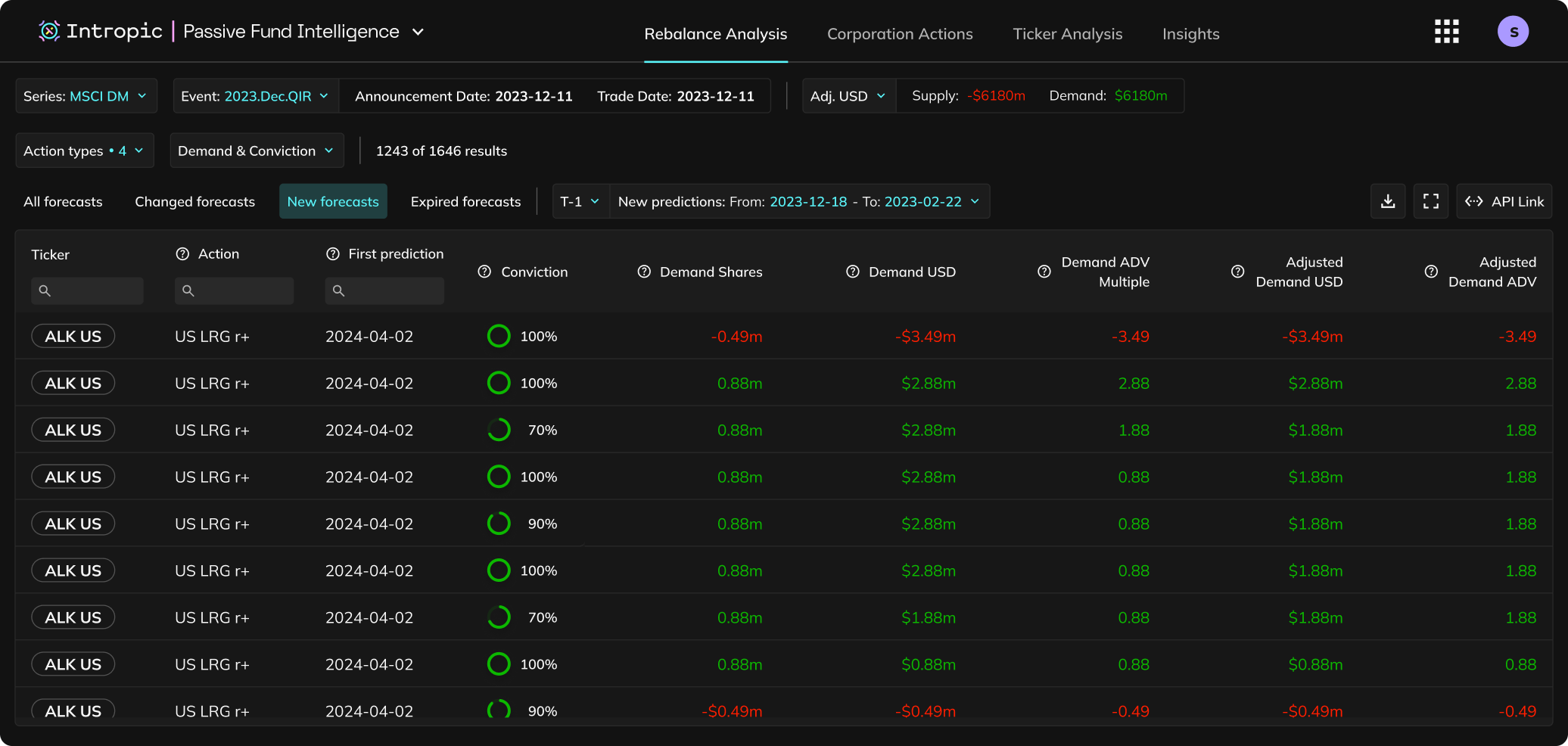Go to the Insights tab
1568x746 pixels.
(1190, 34)
